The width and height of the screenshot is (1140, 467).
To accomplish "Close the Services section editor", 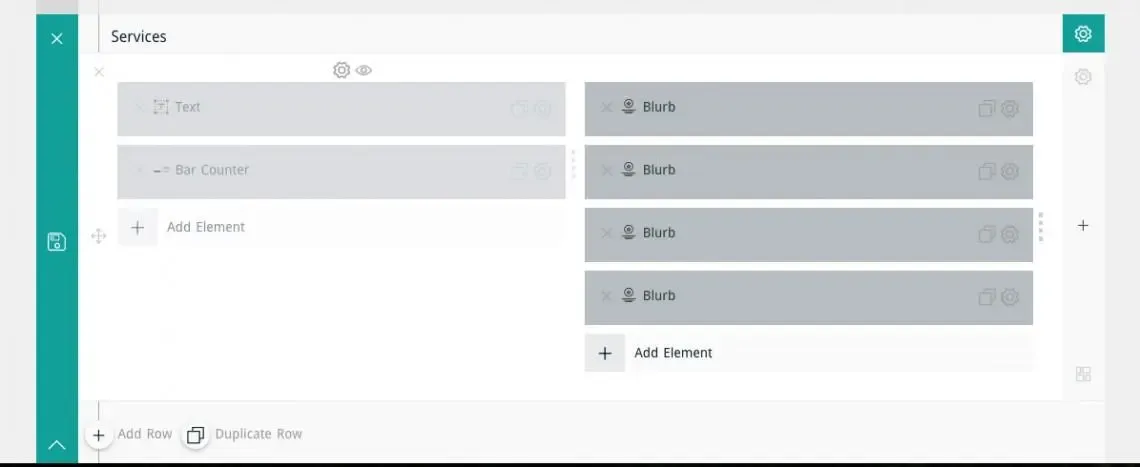I will pos(57,39).
